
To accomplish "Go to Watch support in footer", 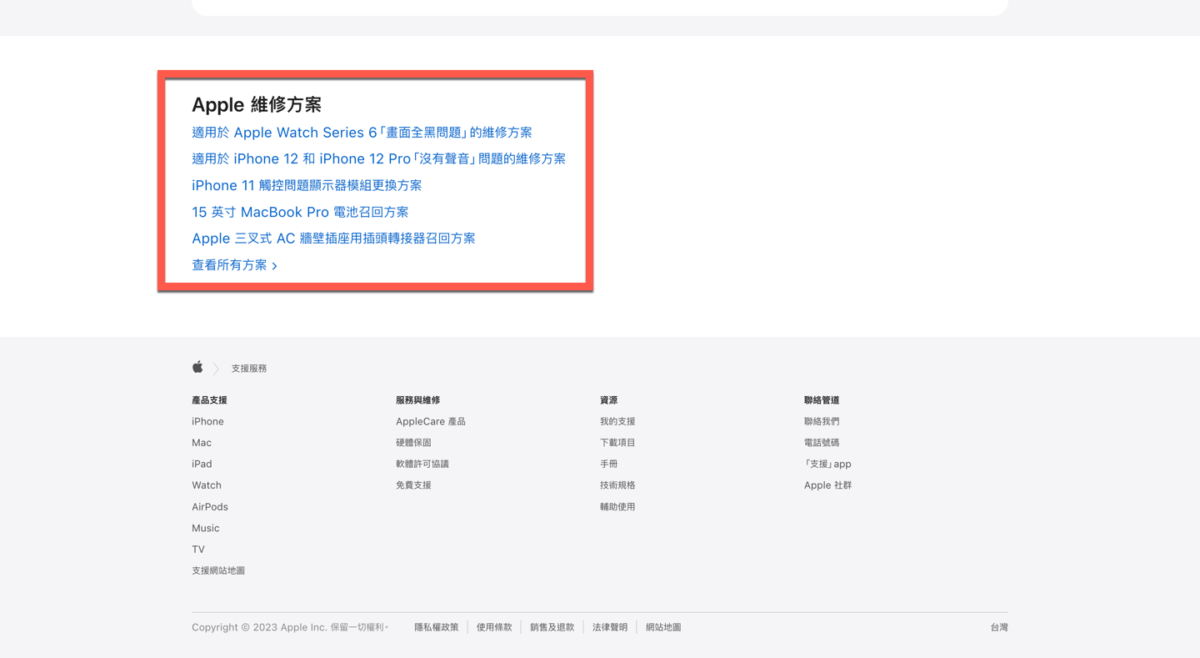I will coord(207,485).
